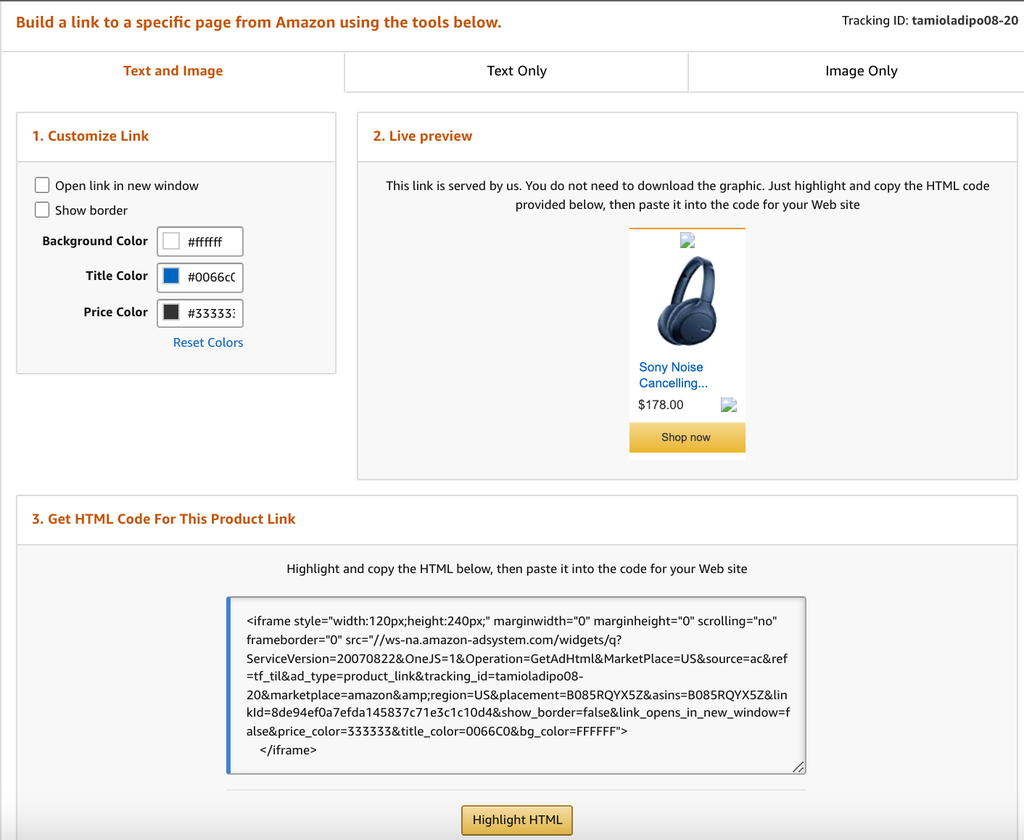Click the broken image icon above the headphones
Image resolution: width=1024 pixels, height=840 pixels.
click(687, 241)
